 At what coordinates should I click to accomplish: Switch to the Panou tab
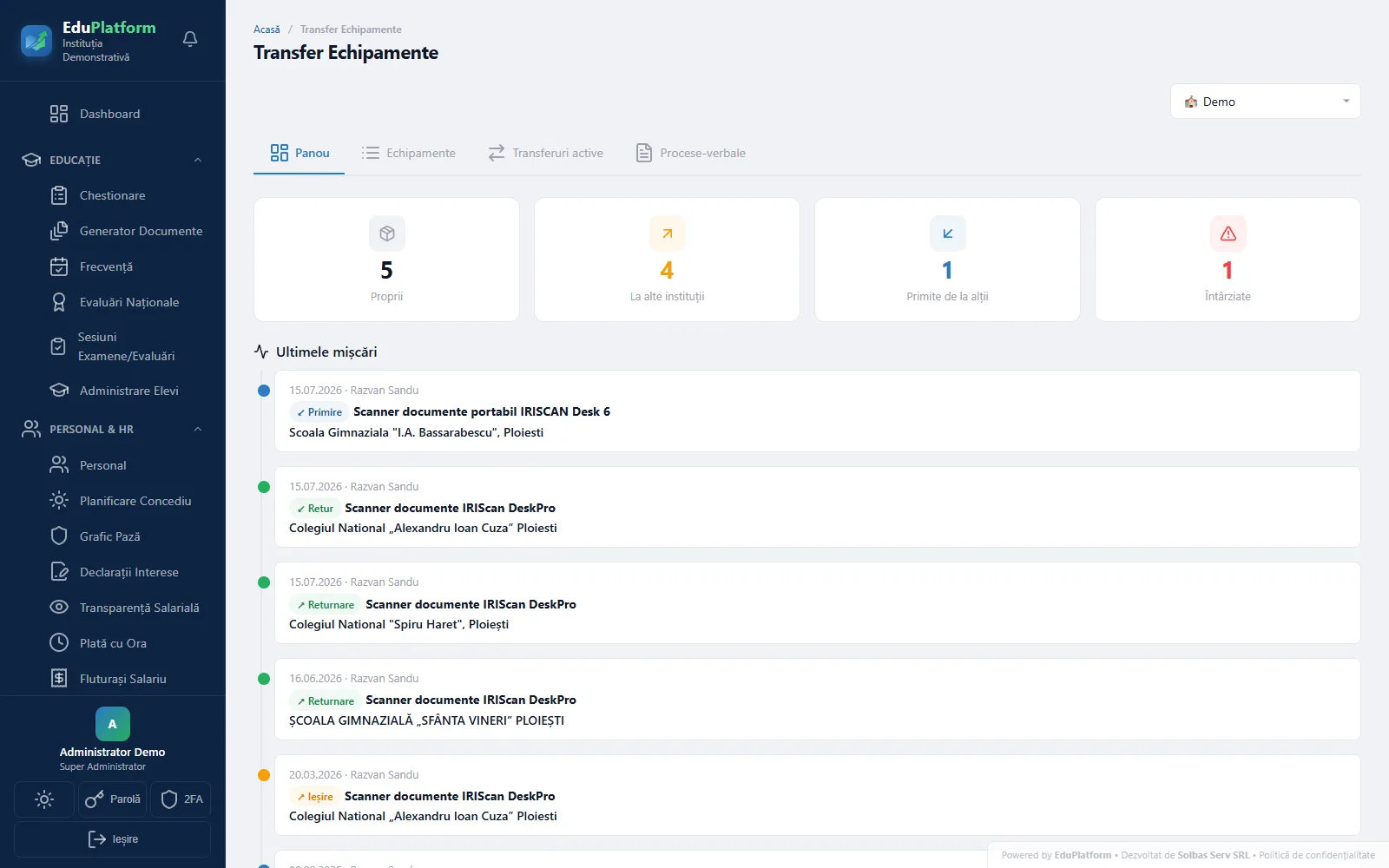[x=300, y=154]
